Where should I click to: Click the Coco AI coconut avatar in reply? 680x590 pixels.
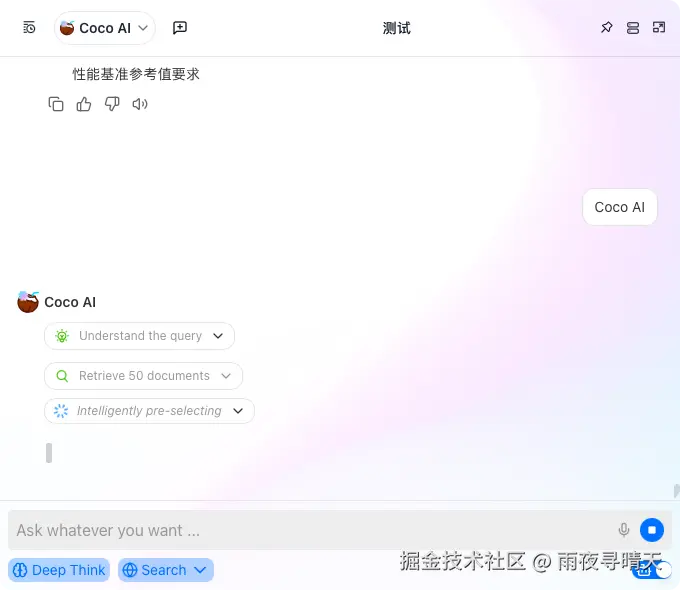coord(28,302)
